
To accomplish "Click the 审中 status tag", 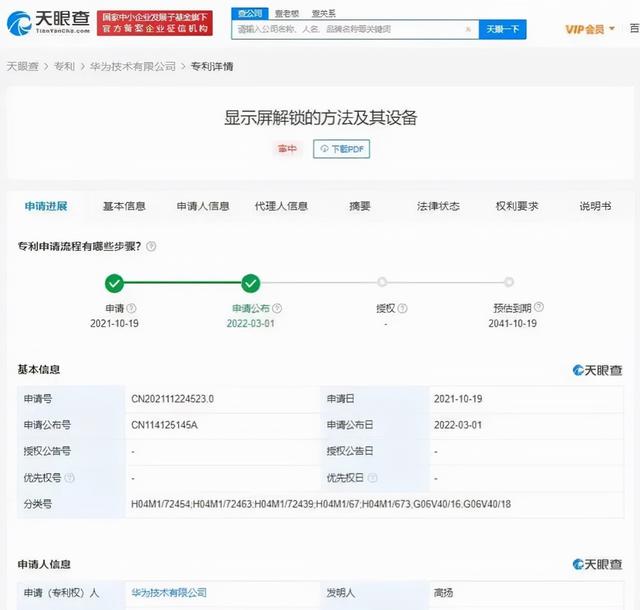I will [x=287, y=149].
